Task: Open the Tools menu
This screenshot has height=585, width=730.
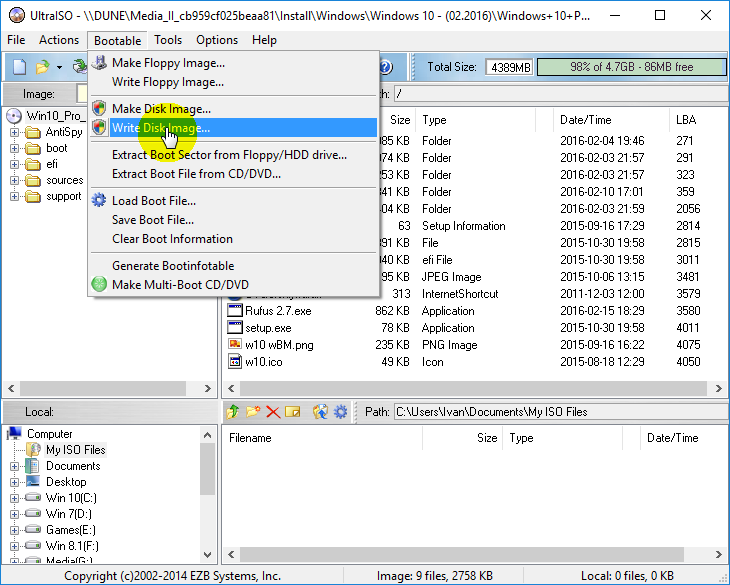Action: coord(168,40)
